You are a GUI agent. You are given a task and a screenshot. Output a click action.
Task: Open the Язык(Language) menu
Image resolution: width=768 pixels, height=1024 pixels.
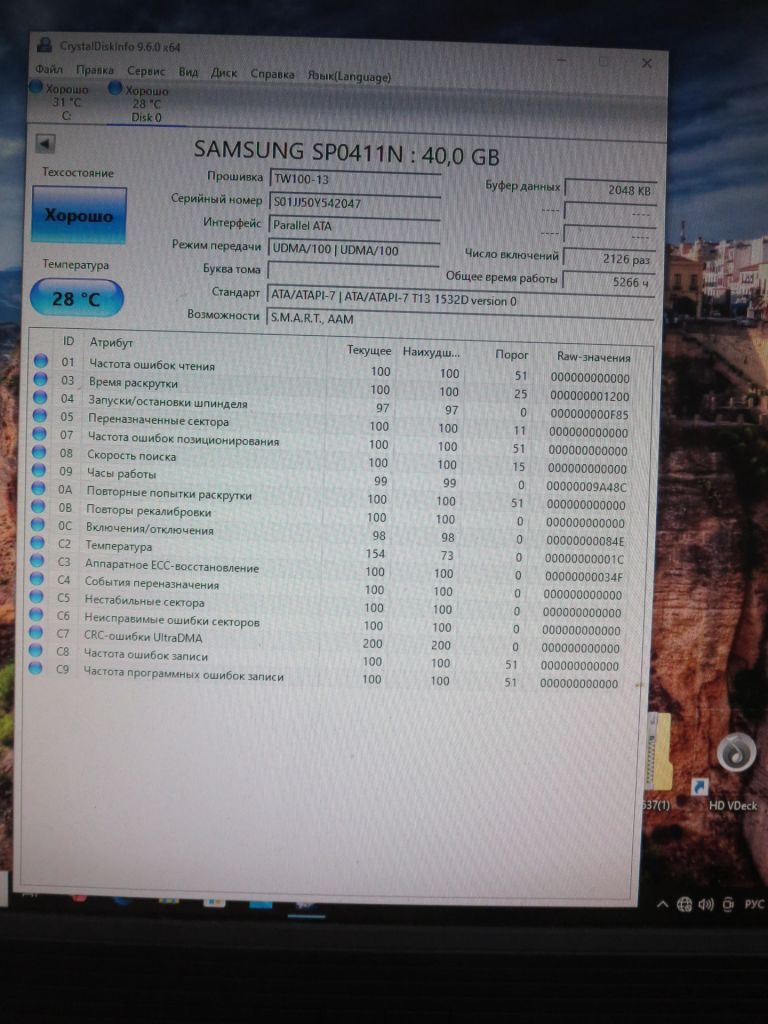tap(349, 76)
